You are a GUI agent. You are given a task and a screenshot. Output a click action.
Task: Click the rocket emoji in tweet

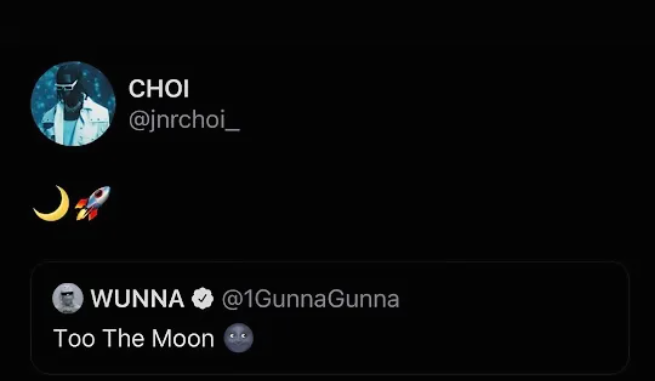click(x=93, y=203)
